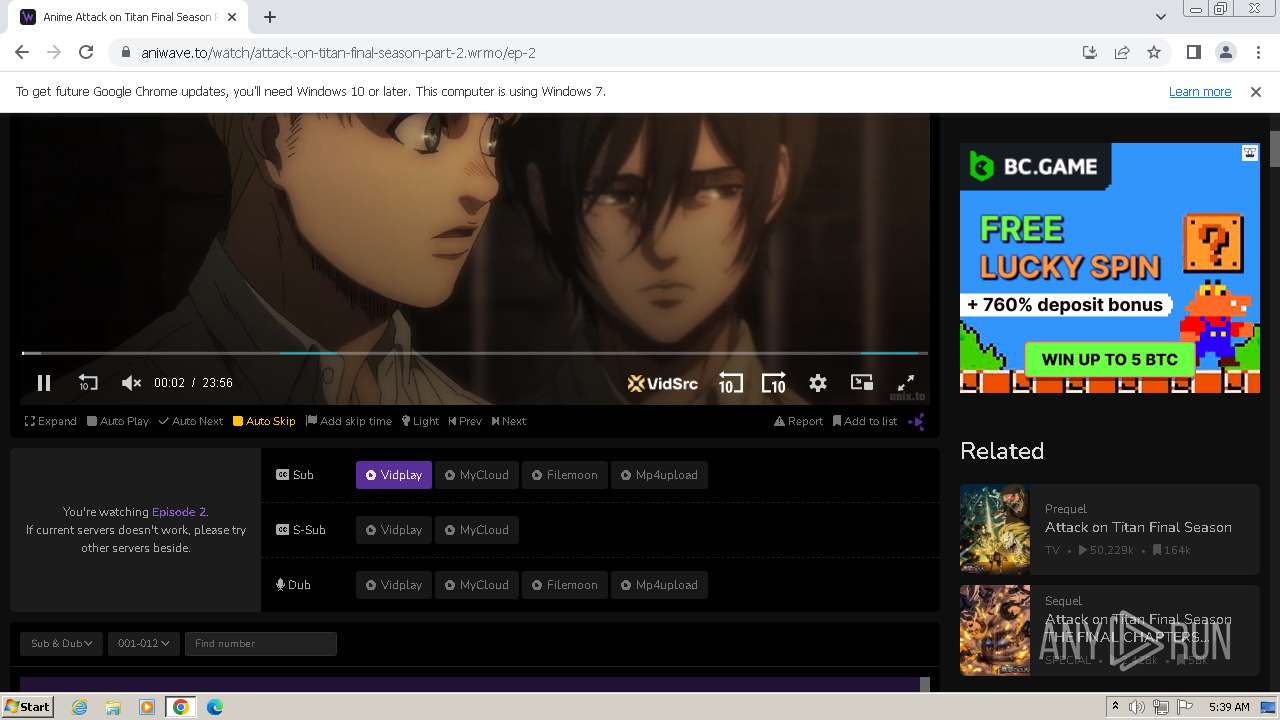The width and height of the screenshot is (1280, 720).
Task: Open the Windows Start menu
Action: (27, 706)
